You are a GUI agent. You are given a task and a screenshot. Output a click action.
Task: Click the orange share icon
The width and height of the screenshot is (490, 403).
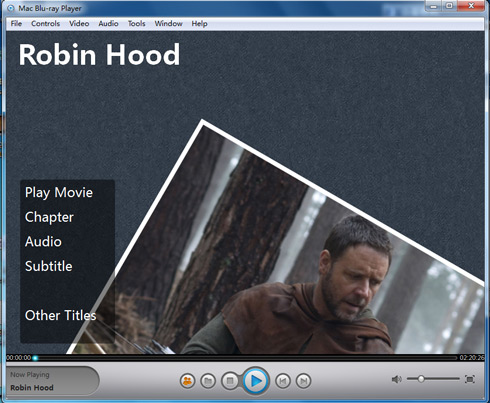187,381
